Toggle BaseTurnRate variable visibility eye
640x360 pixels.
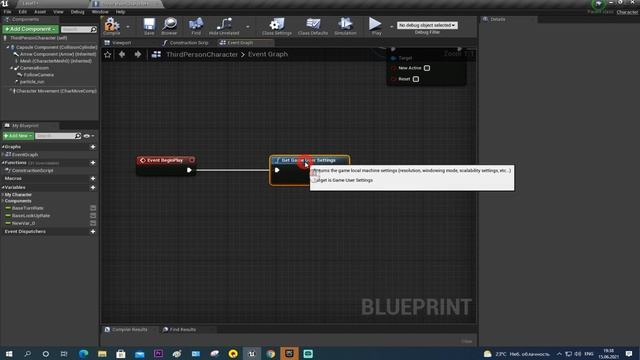[93, 208]
